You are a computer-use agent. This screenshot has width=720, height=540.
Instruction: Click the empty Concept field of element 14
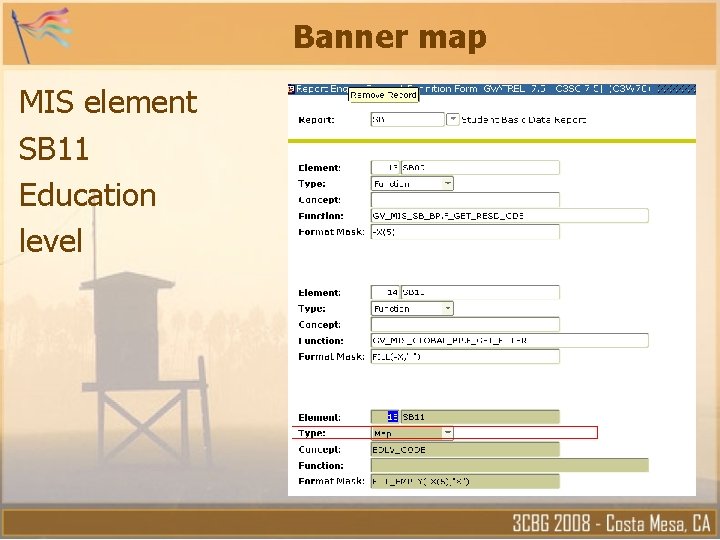[465, 324]
